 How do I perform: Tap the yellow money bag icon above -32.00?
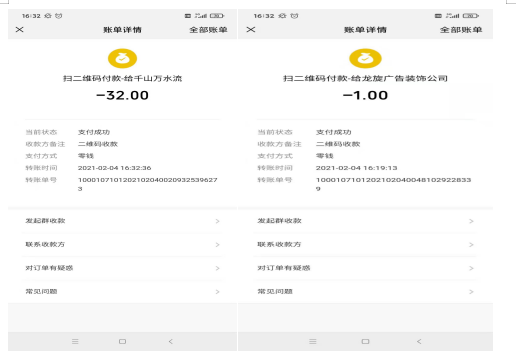pyautogui.click(x=122, y=58)
